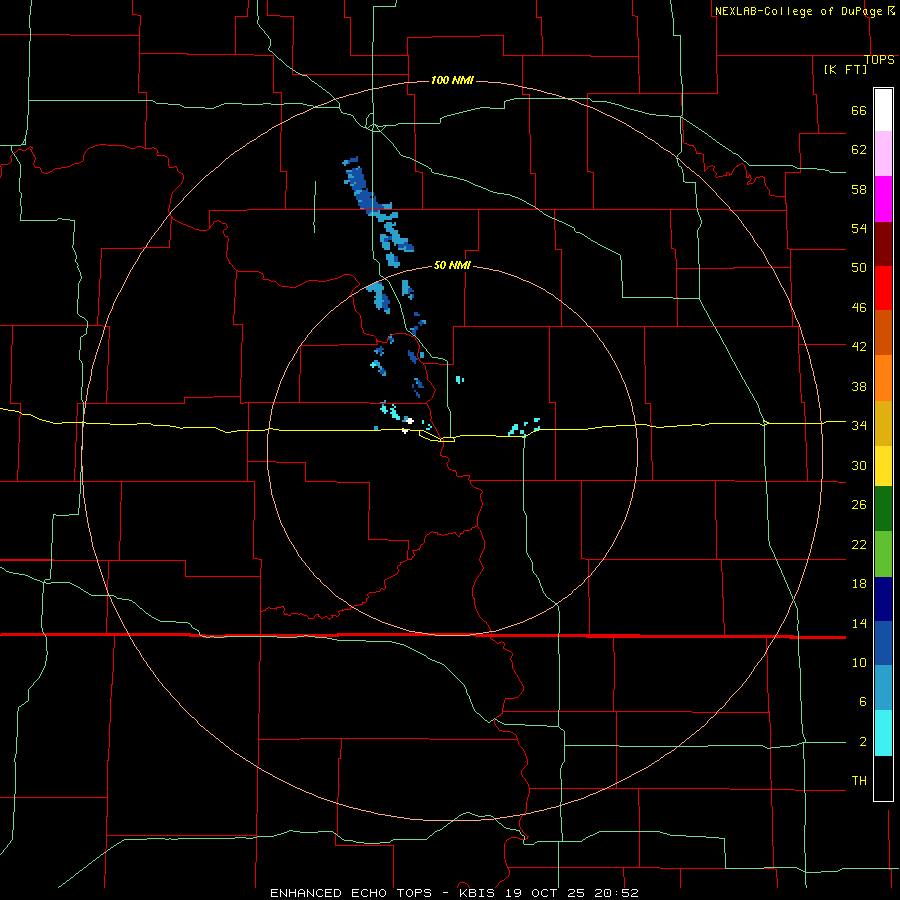This screenshot has width=900, height=900.
Task: Click the legend value '38'
Action: (859, 386)
